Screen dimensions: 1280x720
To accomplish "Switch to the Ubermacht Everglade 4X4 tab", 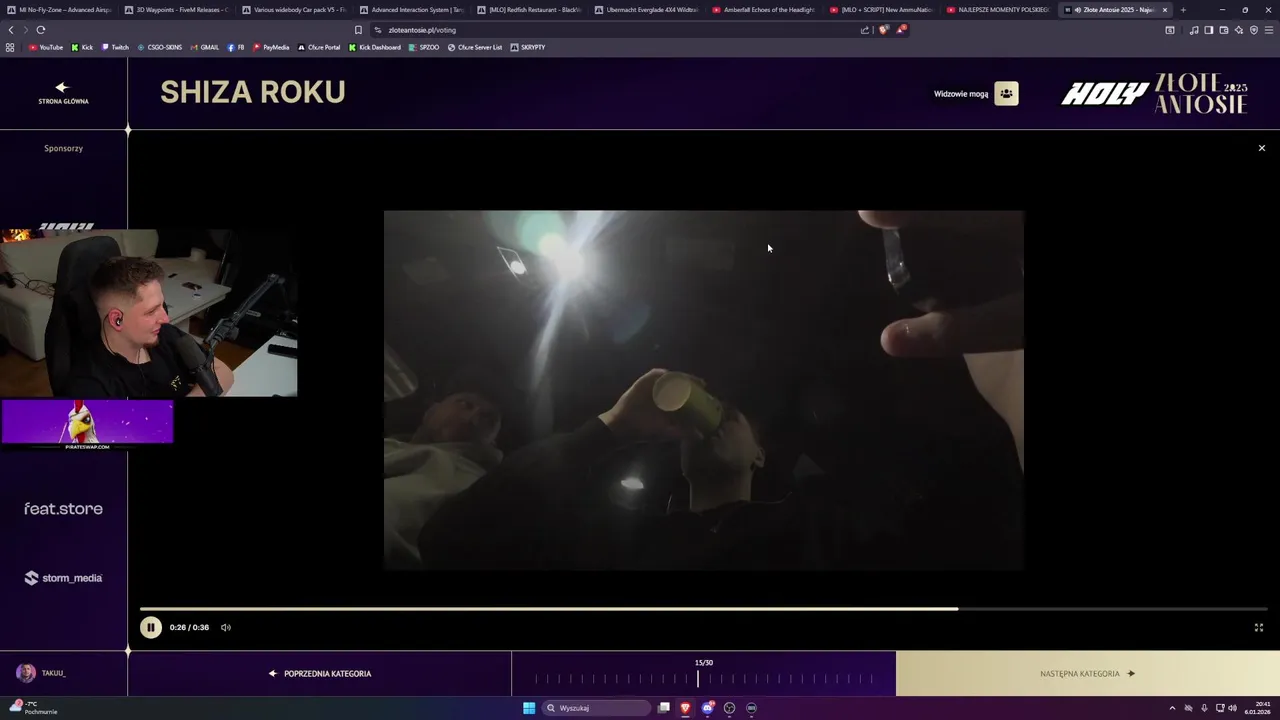I will pos(645,10).
